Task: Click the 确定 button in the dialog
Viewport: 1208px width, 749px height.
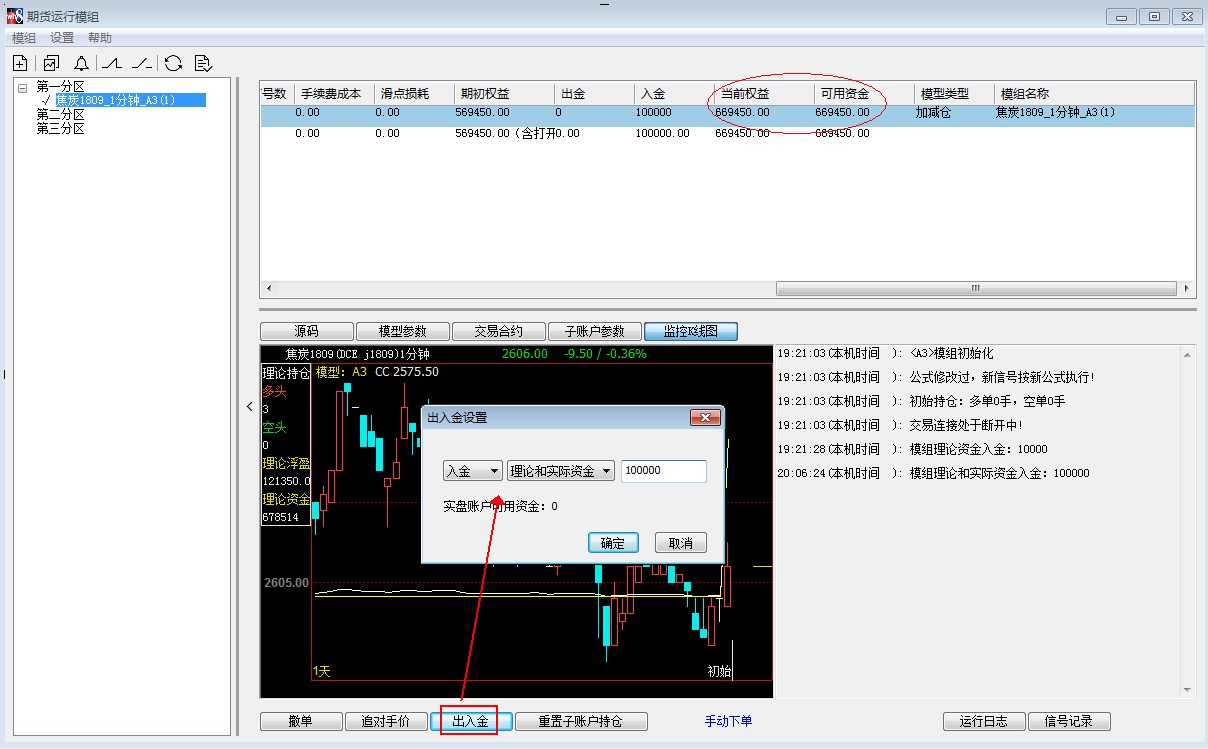Action: coord(612,543)
